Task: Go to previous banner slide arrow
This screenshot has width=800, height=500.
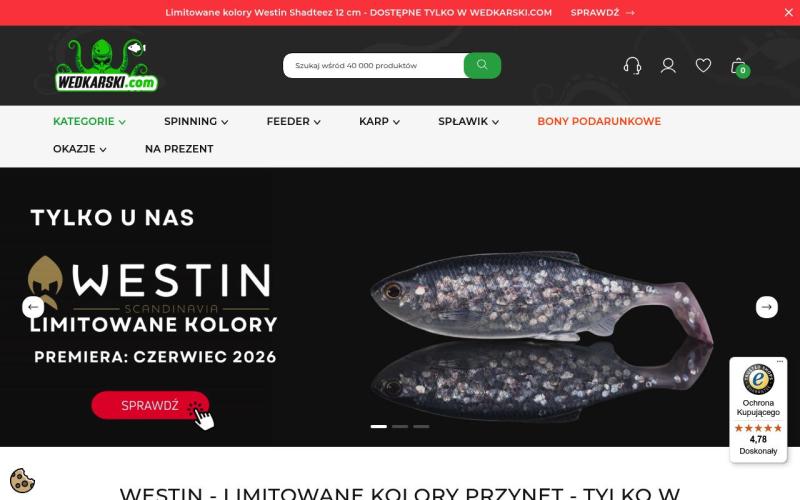Action: coord(33,307)
